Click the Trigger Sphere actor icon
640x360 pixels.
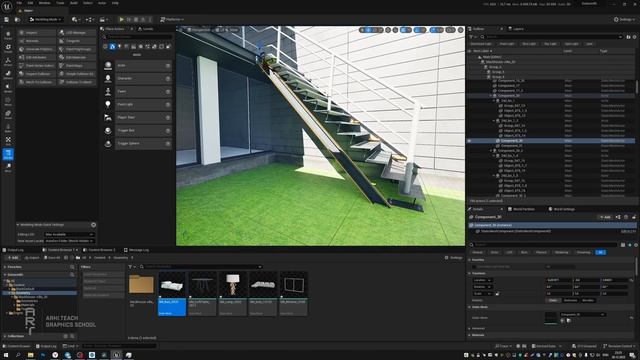pos(108,144)
